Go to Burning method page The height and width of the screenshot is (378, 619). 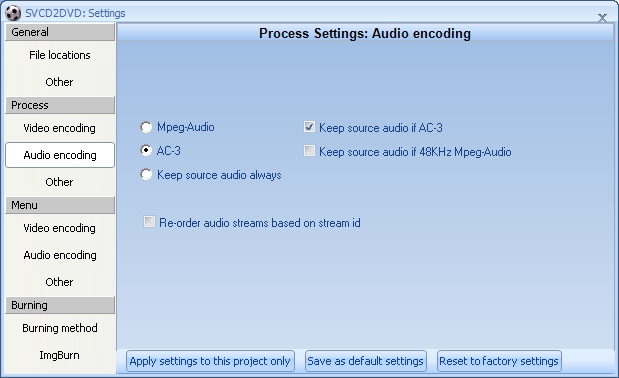[x=60, y=328]
